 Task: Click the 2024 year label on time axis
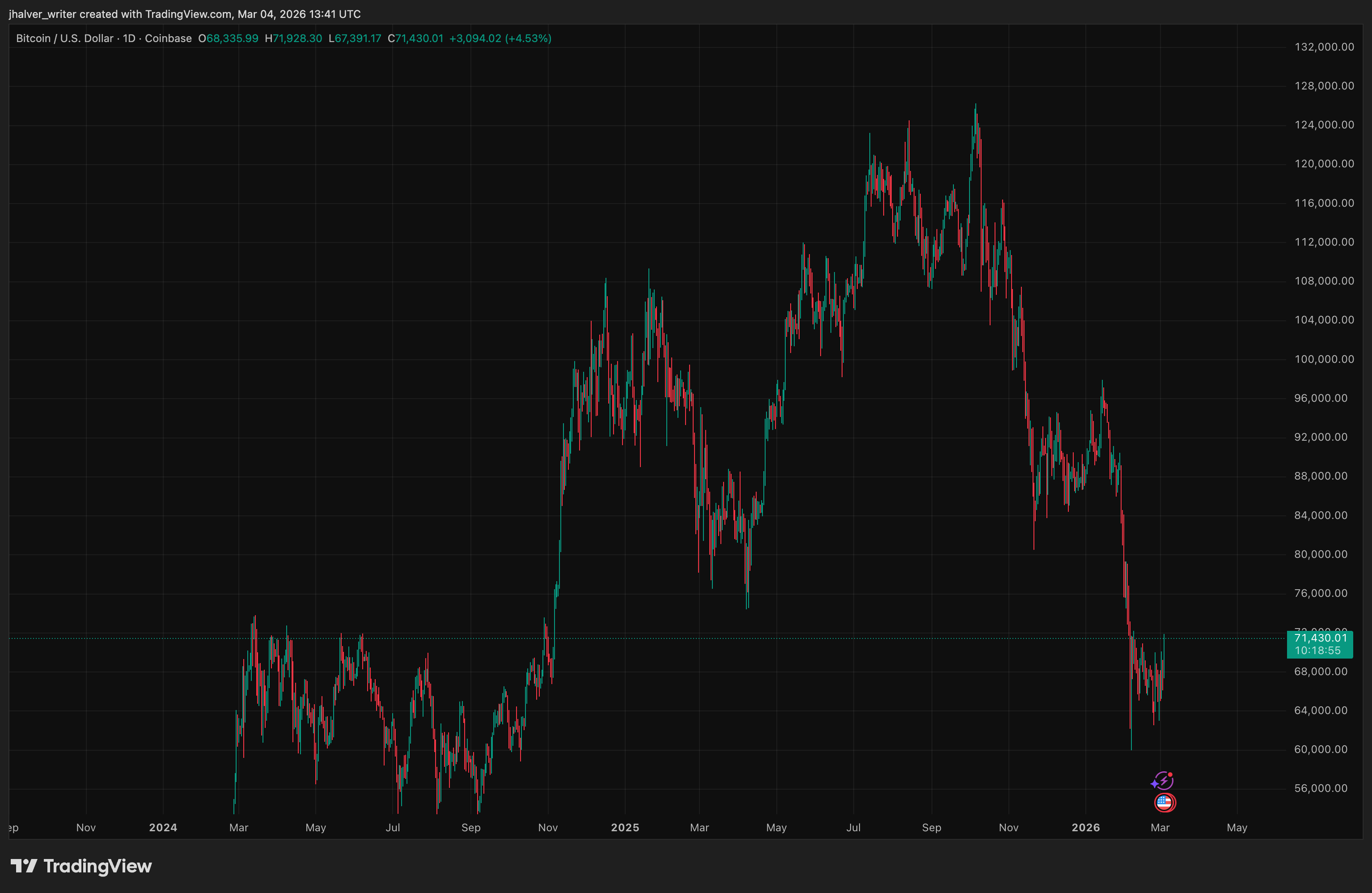tap(163, 827)
